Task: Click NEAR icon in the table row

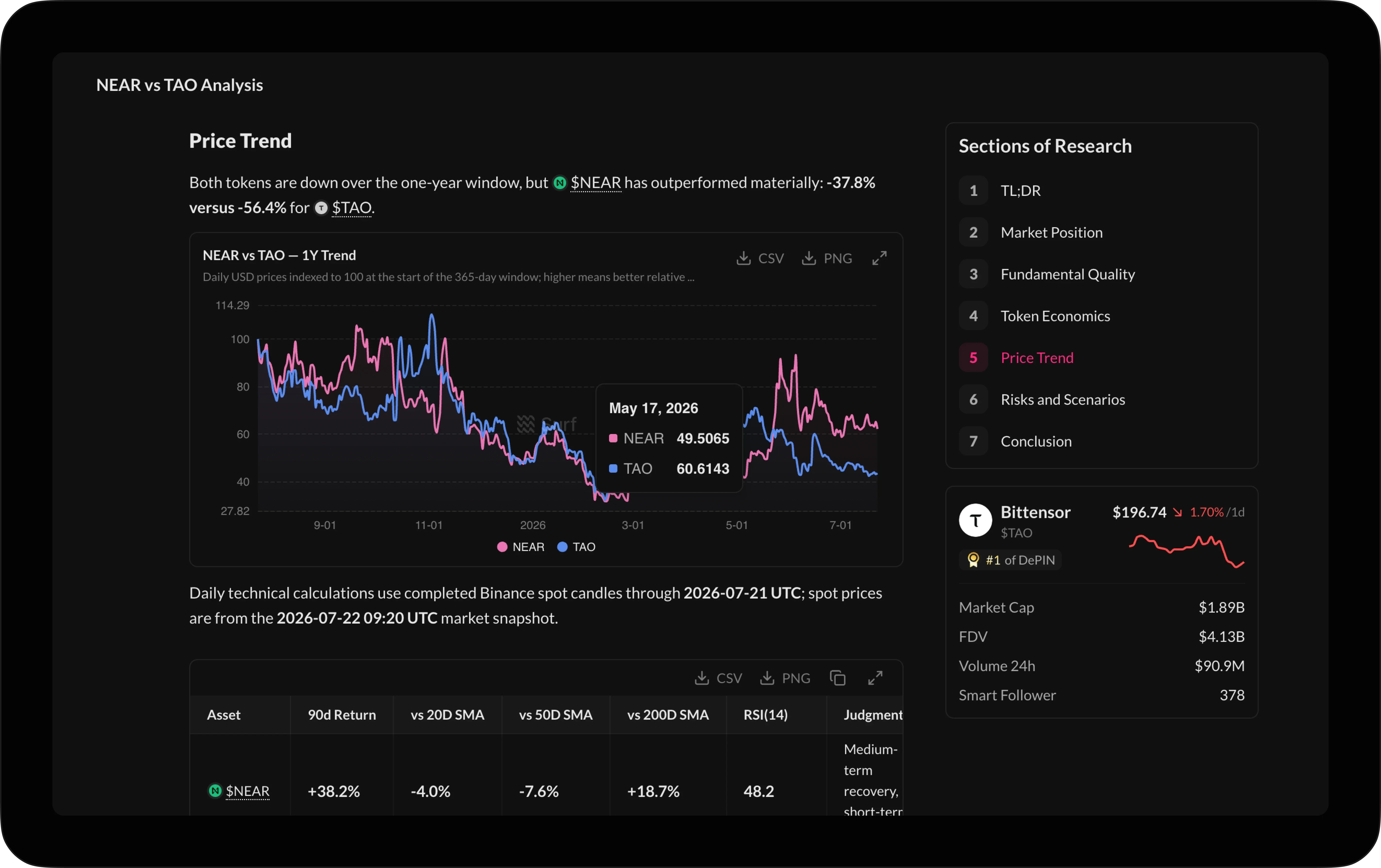Action: pyautogui.click(x=215, y=791)
